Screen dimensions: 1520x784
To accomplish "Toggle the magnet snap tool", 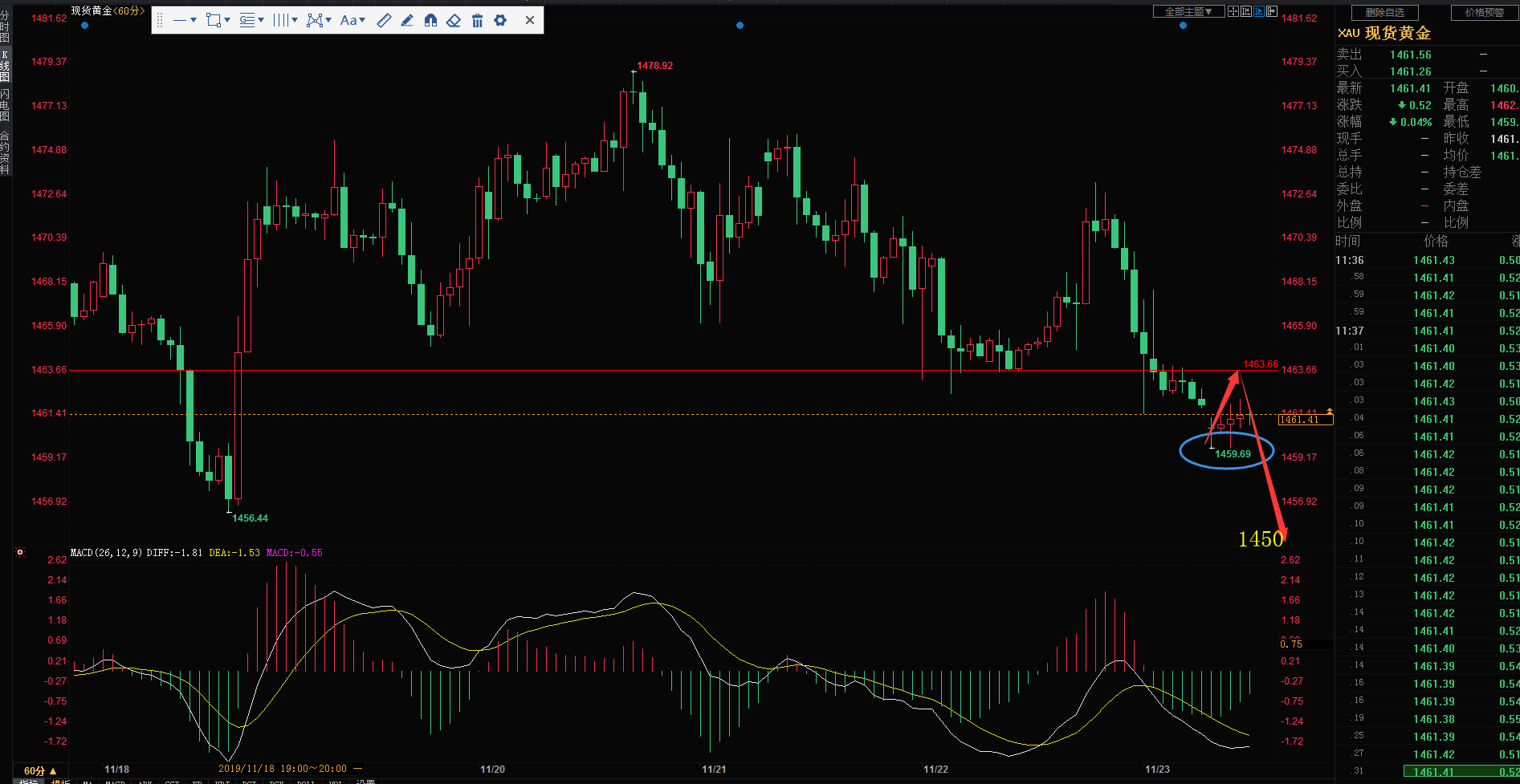I will (x=430, y=20).
